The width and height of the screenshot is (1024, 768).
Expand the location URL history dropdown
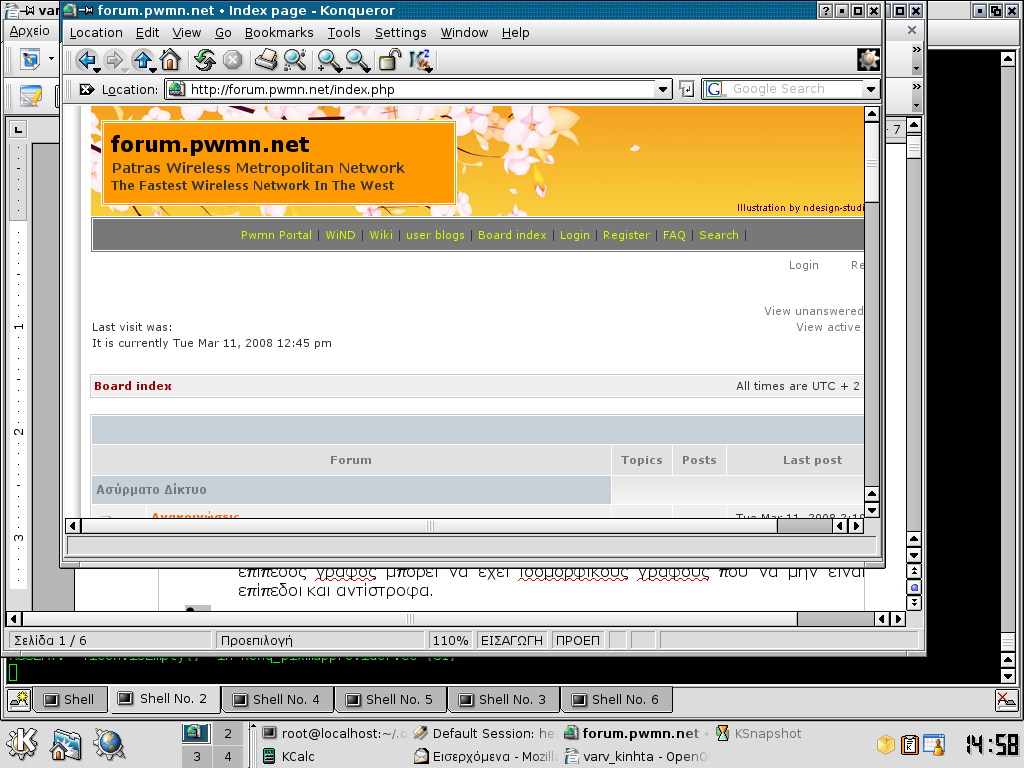point(663,89)
